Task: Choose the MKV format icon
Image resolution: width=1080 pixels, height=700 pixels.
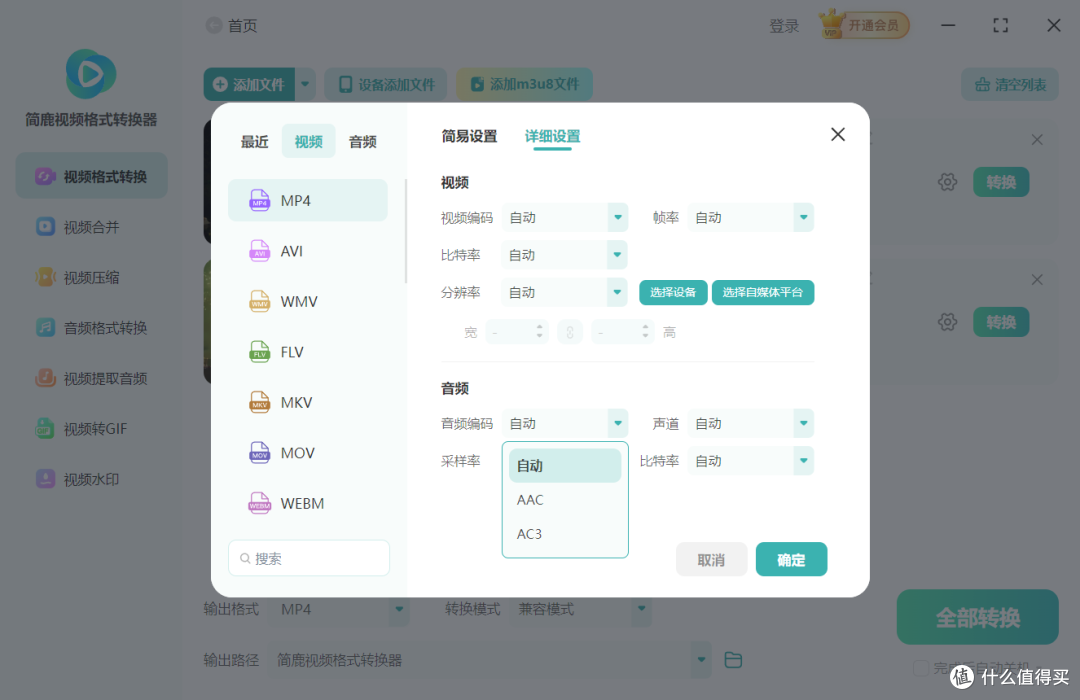Action: click(260, 402)
